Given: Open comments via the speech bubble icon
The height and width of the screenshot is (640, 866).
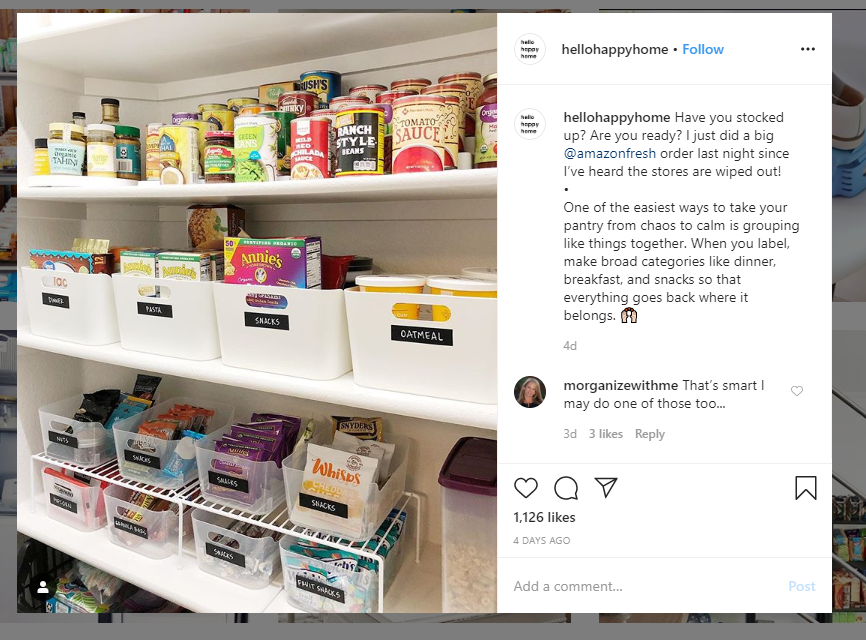Looking at the screenshot, I should [566, 488].
